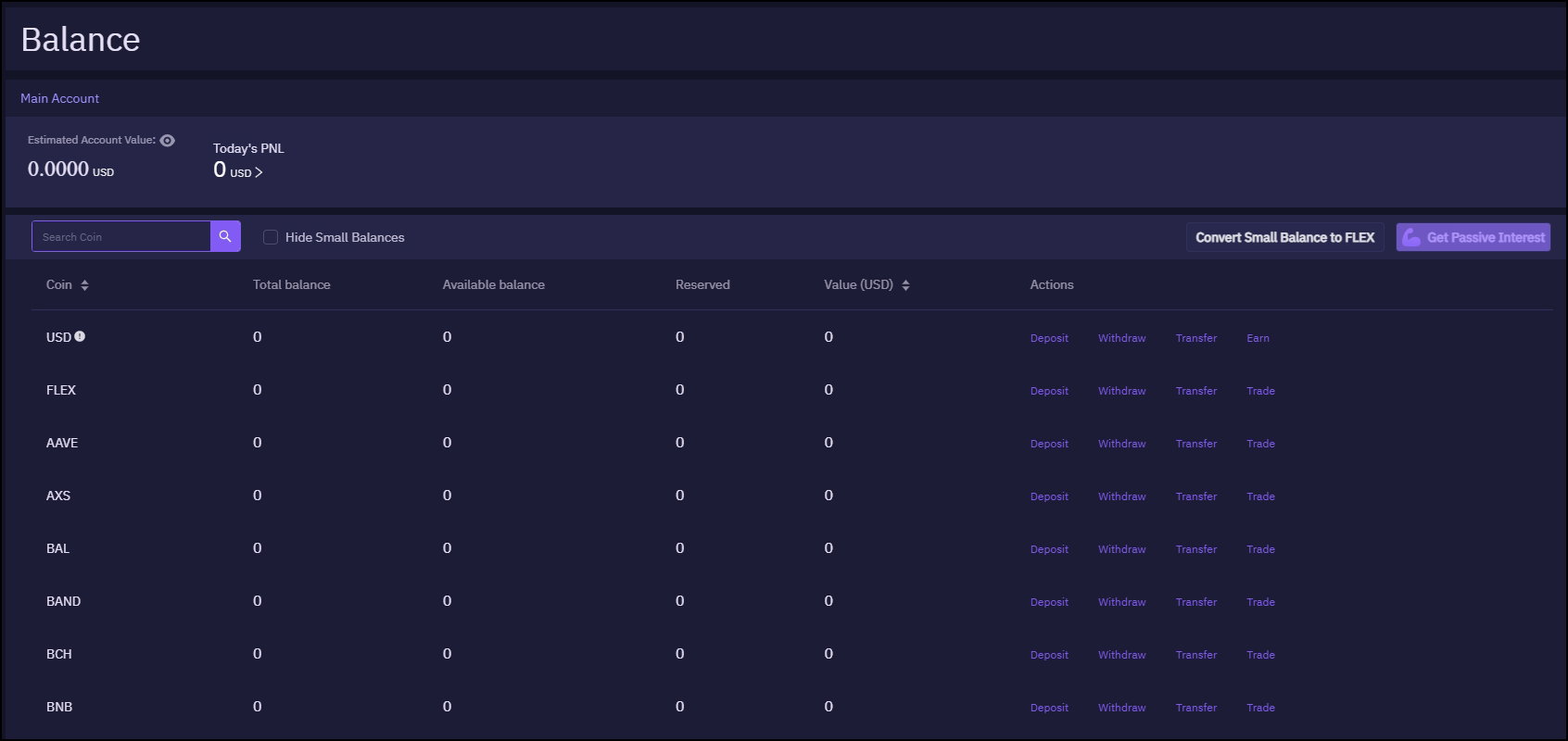Click Transfer in the BAL row
This screenshot has height=741, width=1568.
pos(1196,549)
